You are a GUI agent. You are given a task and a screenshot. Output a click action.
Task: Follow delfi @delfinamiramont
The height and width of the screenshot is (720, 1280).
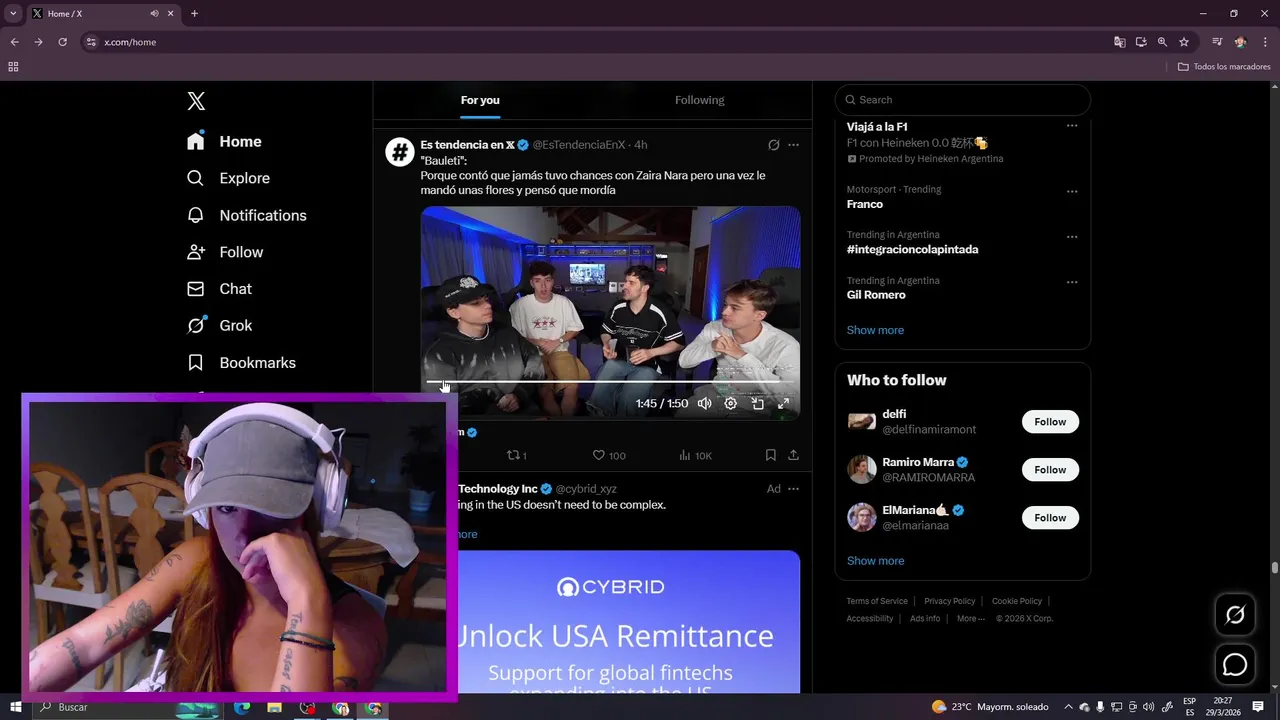tap(1050, 422)
